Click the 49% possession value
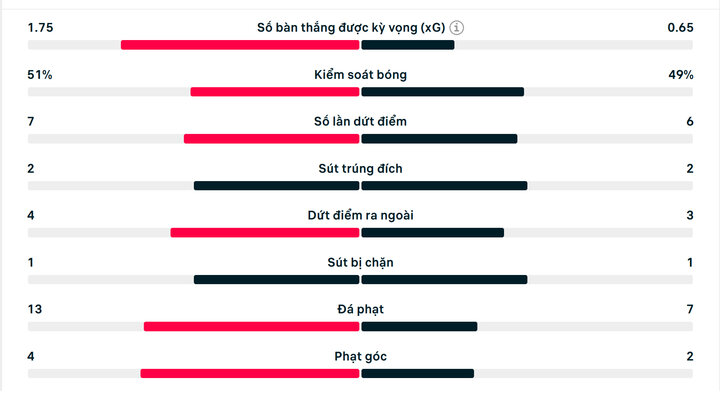Viewport: 720px width, 411px height. (x=681, y=74)
